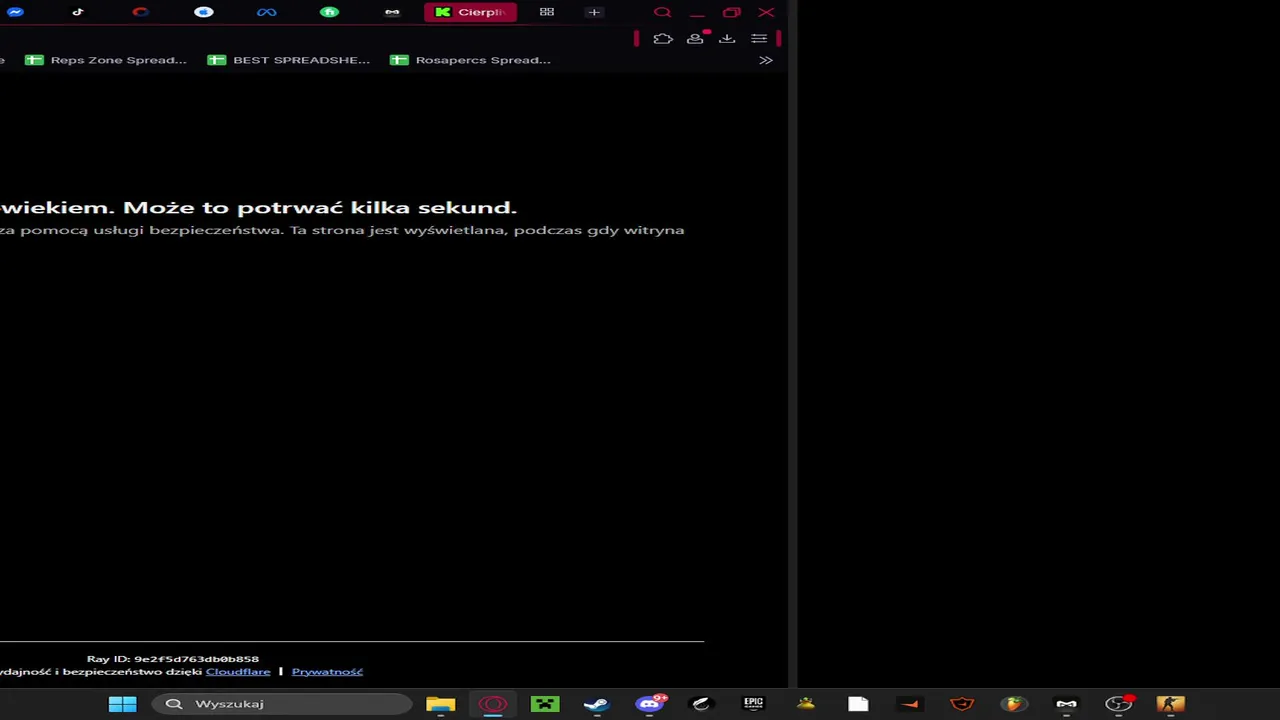
Task: Expand the bookmarks overflow chevron
Action: tap(766, 60)
